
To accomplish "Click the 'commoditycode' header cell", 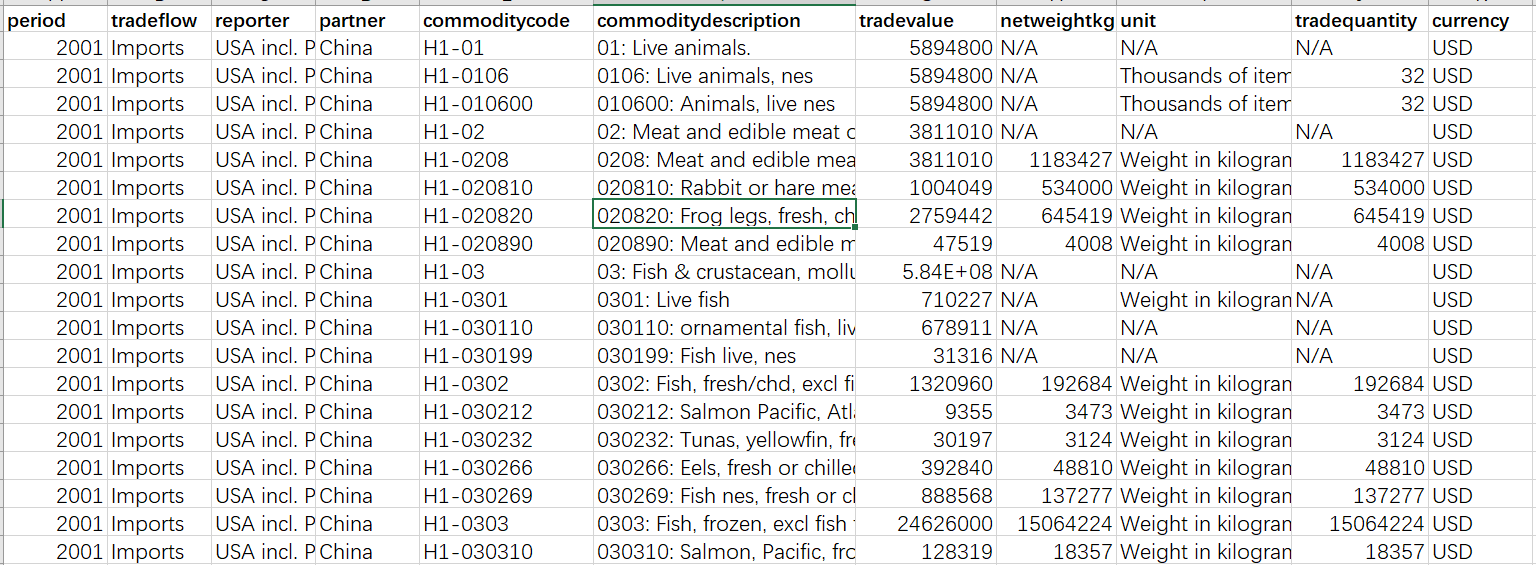I will click(x=506, y=21).
